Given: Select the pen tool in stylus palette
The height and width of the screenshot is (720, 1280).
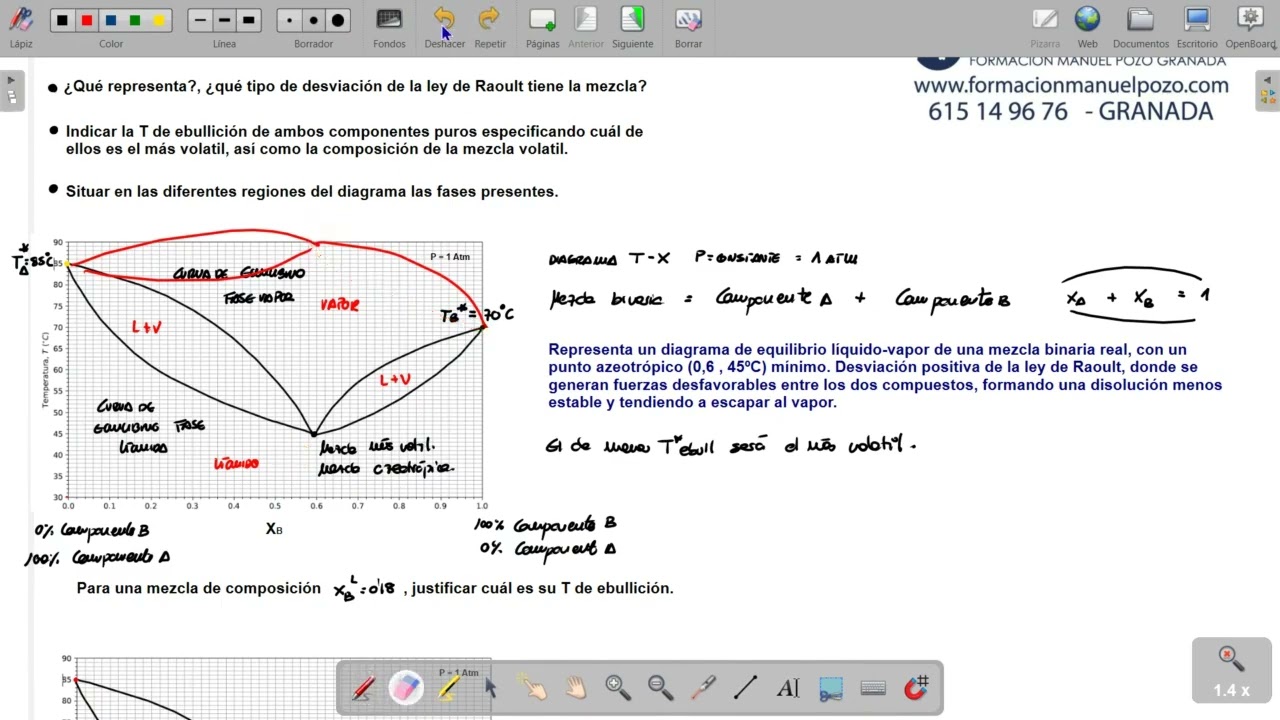Looking at the screenshot, I should click(364, 688).
